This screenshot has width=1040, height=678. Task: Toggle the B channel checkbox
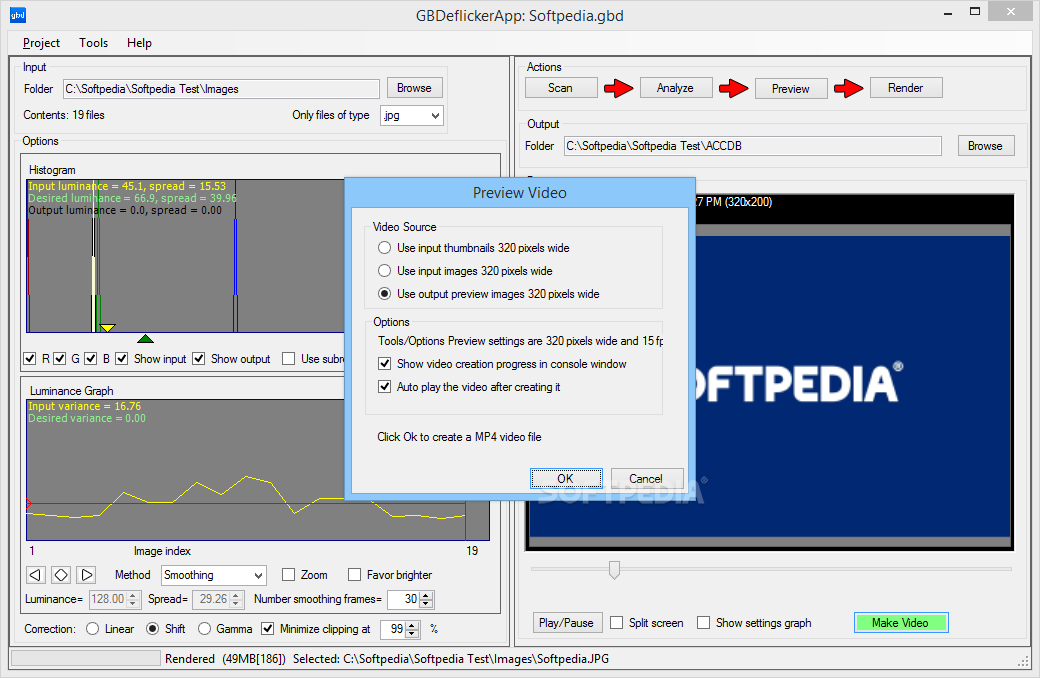tap(91, 359)
